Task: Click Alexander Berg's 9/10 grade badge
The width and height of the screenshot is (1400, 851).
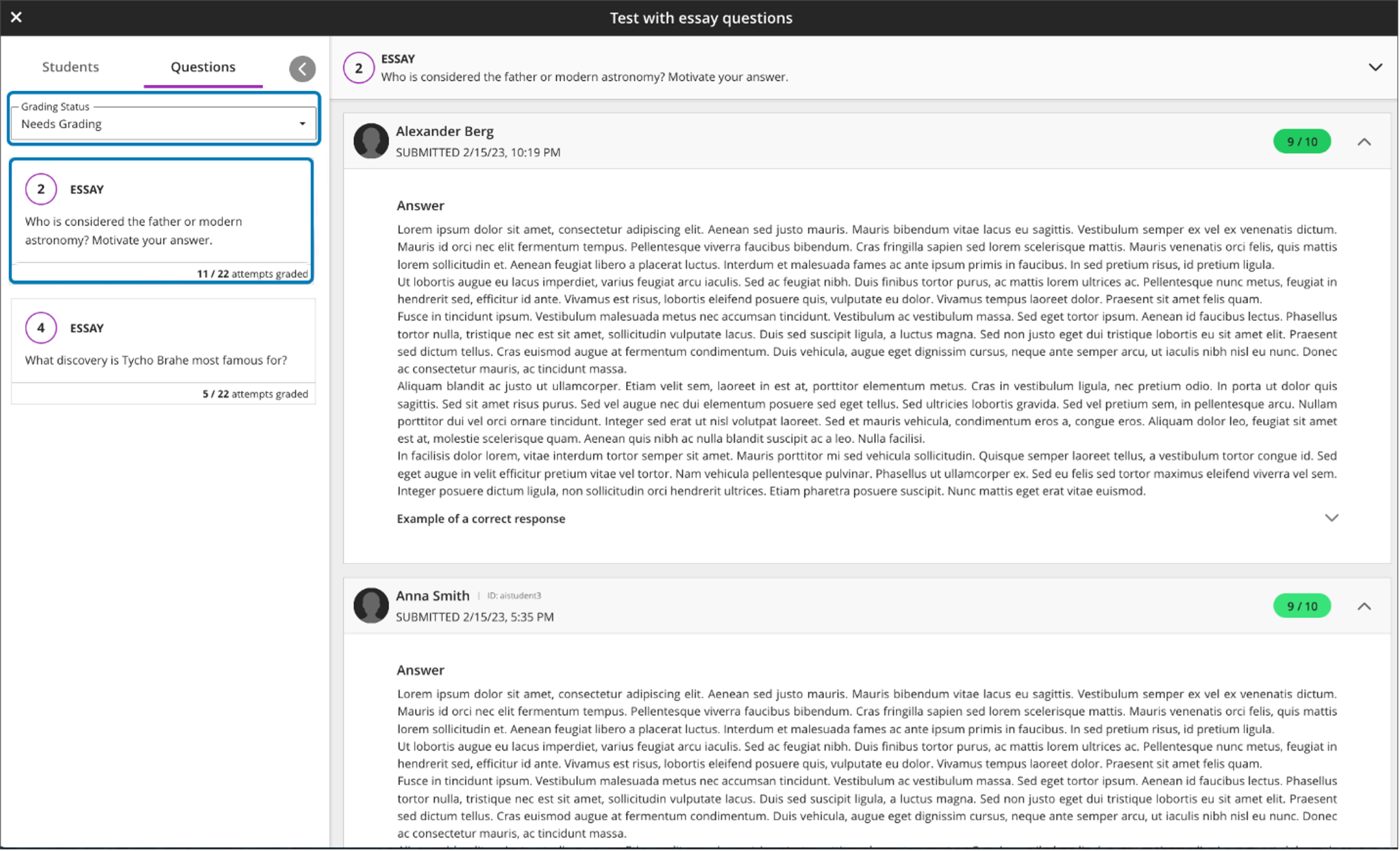Action: pos(1302,141)
